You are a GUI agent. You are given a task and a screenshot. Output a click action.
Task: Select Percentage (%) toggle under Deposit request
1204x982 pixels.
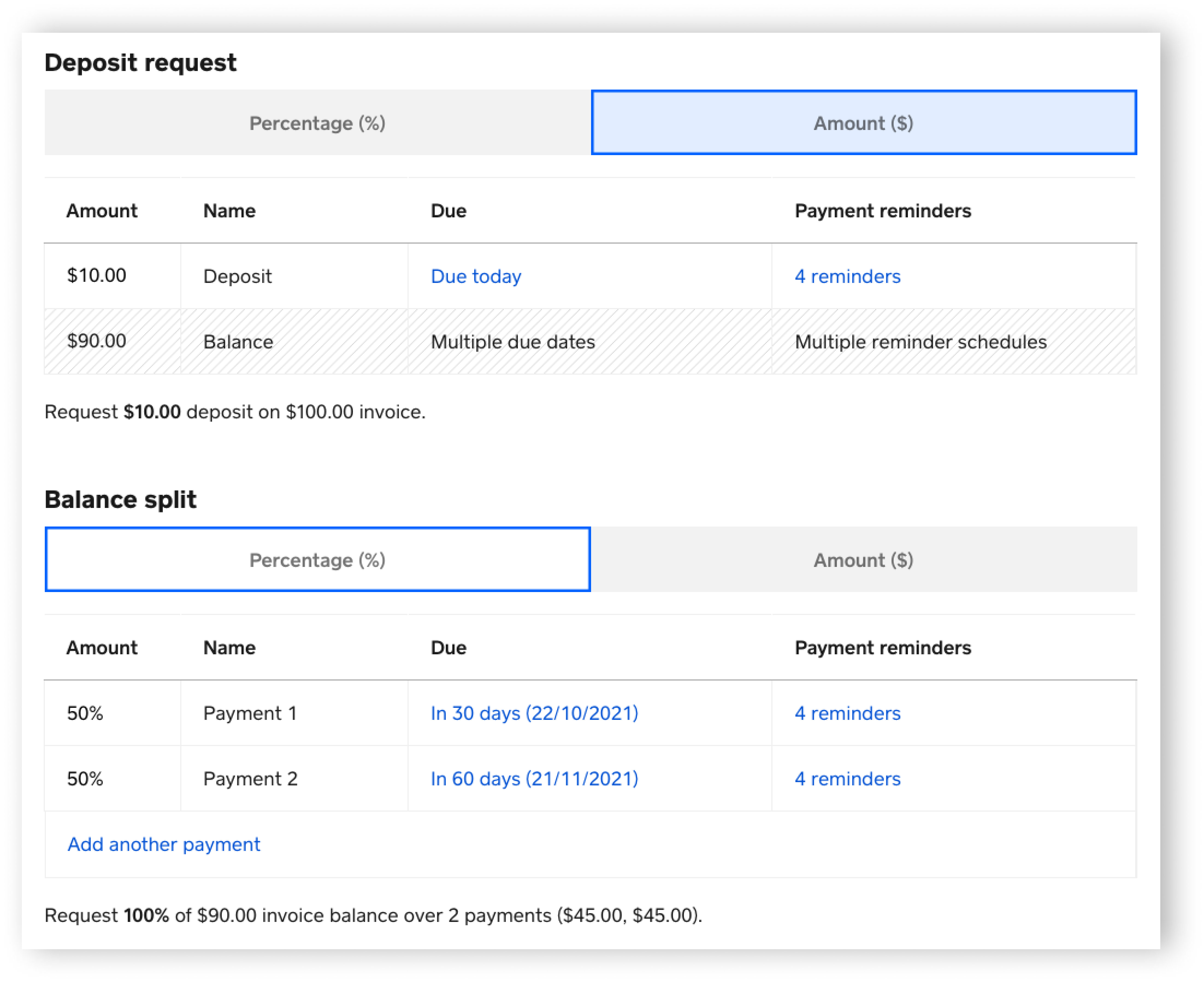(x=317, y=123)
